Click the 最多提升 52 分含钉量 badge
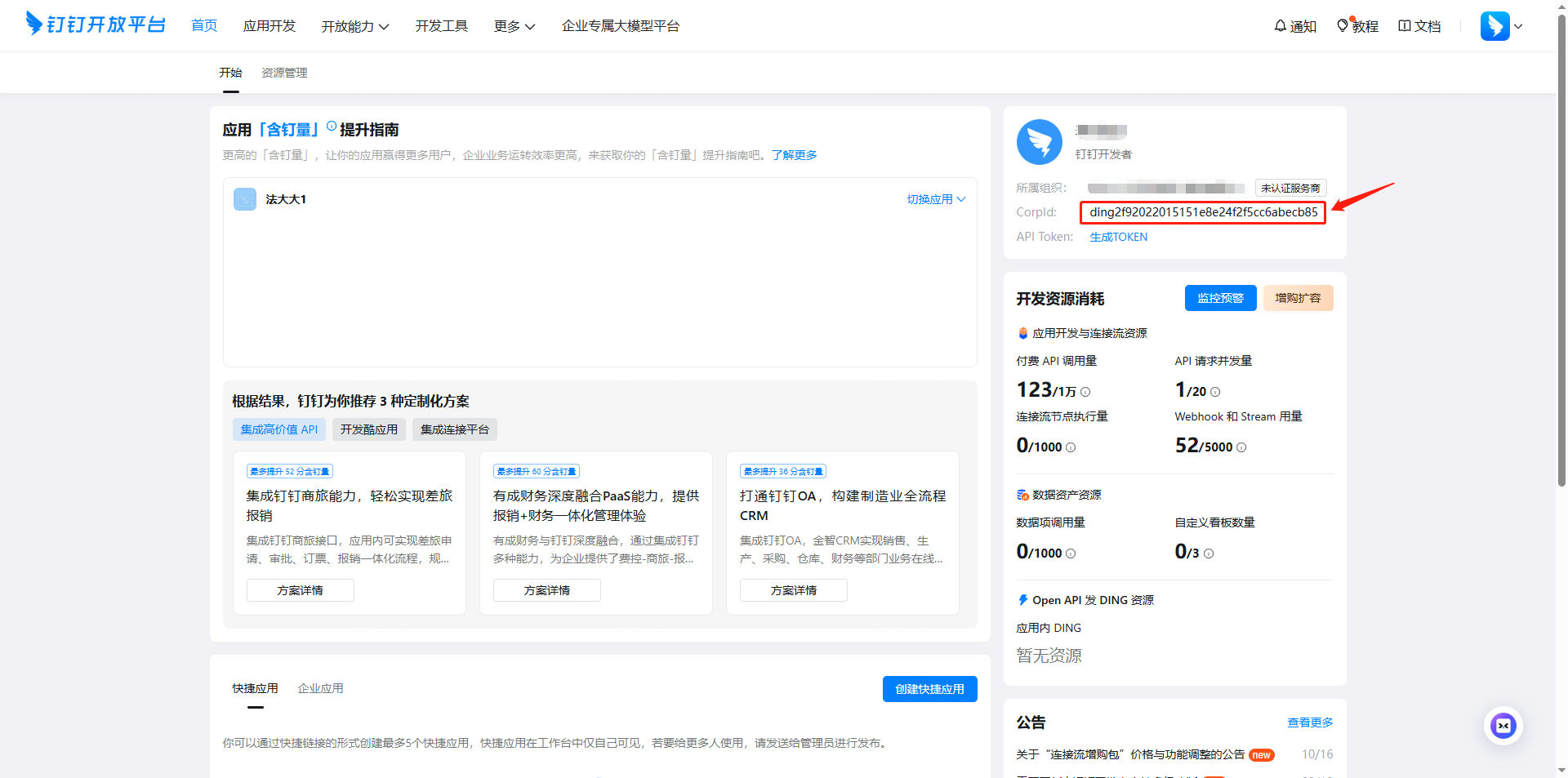 (x=290, y=471)
